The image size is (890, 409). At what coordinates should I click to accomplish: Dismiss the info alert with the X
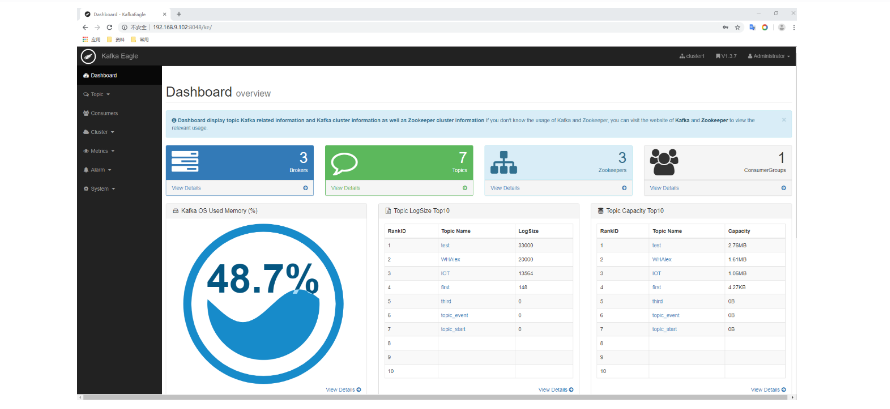[x=784, y=120]
